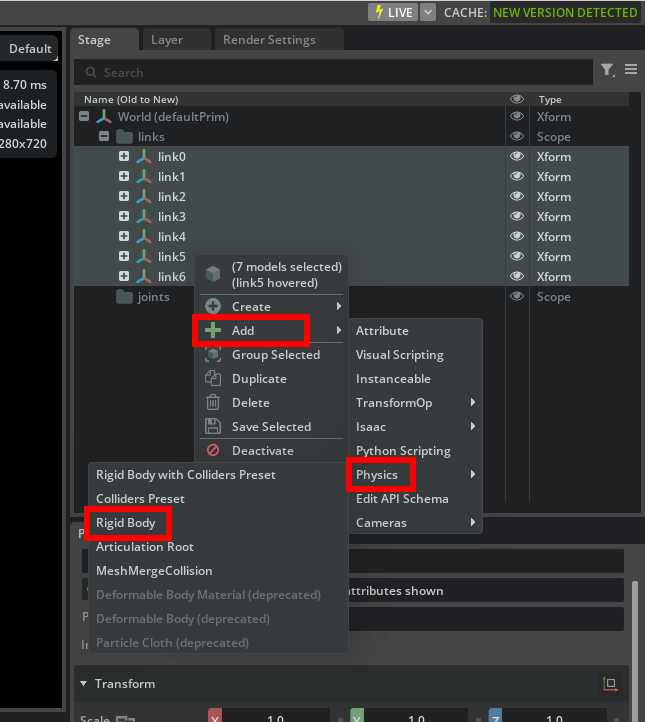
Task: Toggle visibility eye of joints scope
Action: (x=517, y=297)
